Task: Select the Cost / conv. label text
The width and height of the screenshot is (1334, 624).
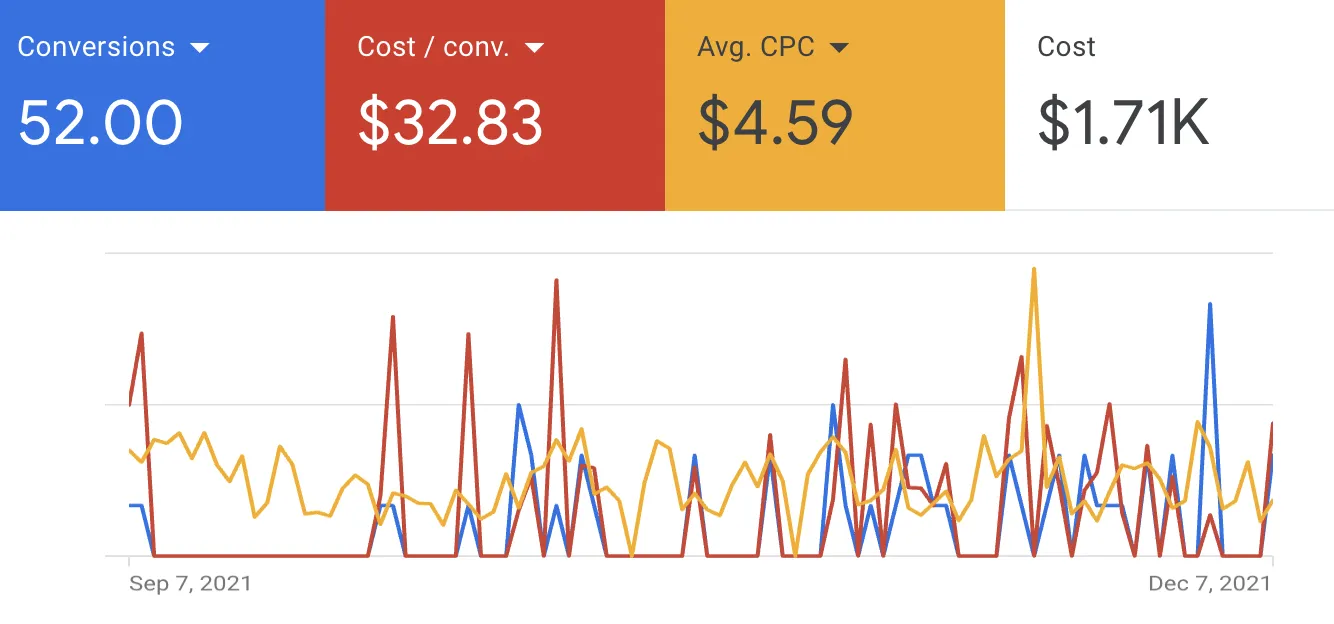Action: pos(435,47)
